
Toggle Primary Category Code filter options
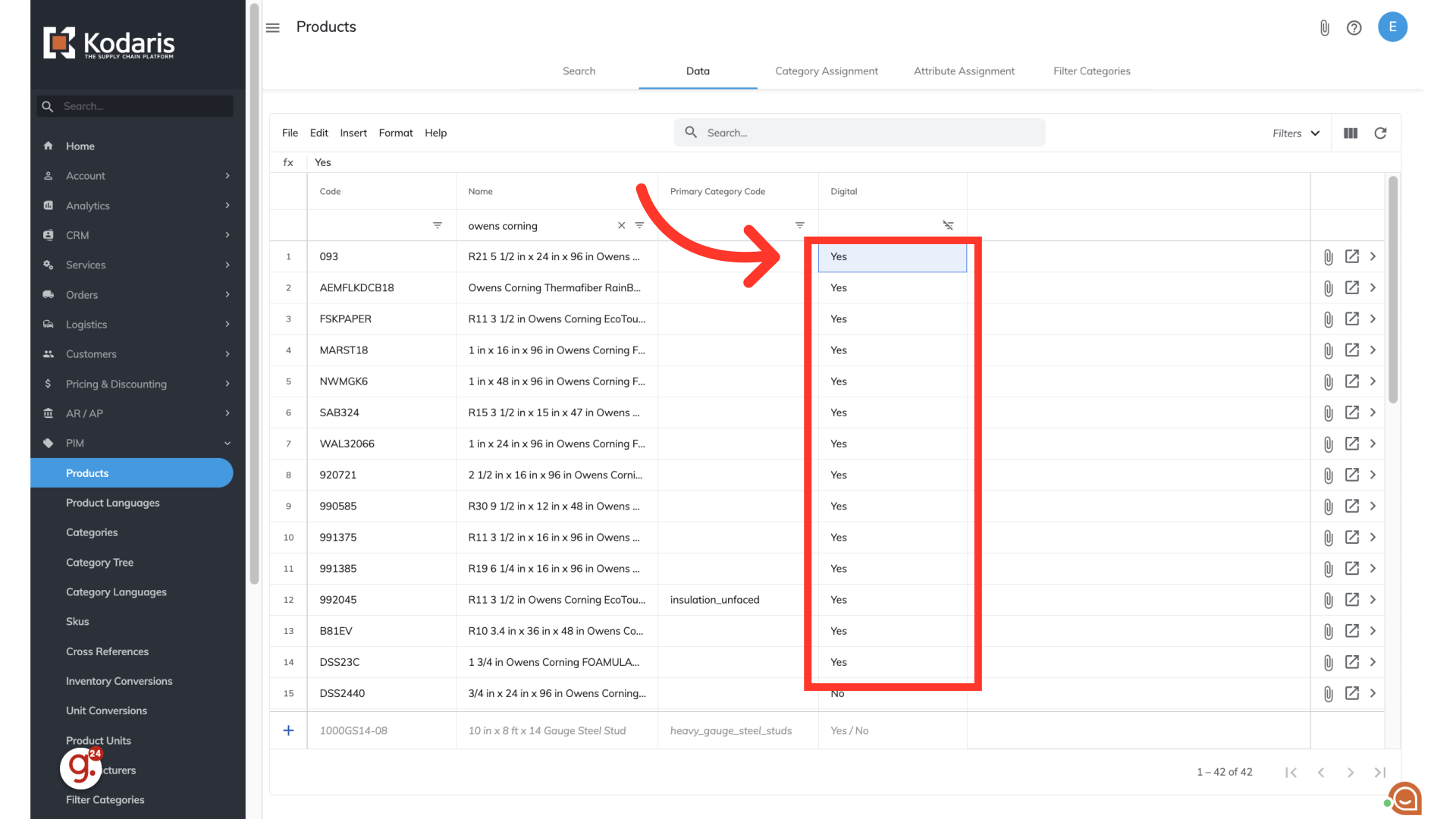799,225
